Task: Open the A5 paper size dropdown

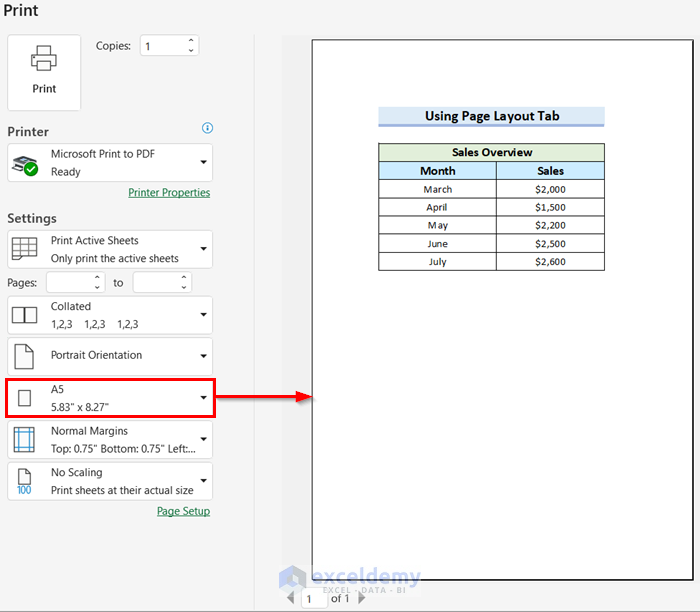Action: [x=110, y=398]
